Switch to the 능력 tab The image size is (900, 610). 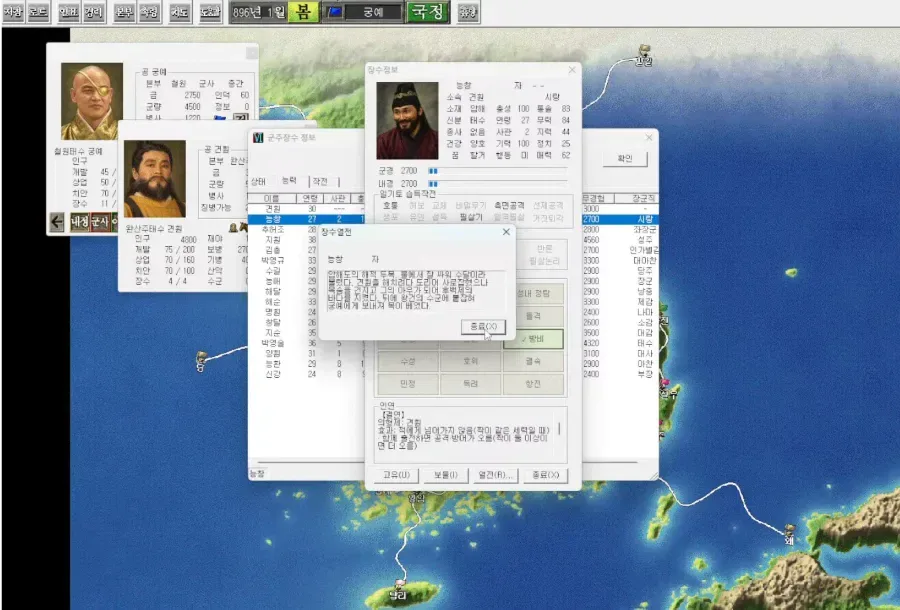tap(289, 181)
